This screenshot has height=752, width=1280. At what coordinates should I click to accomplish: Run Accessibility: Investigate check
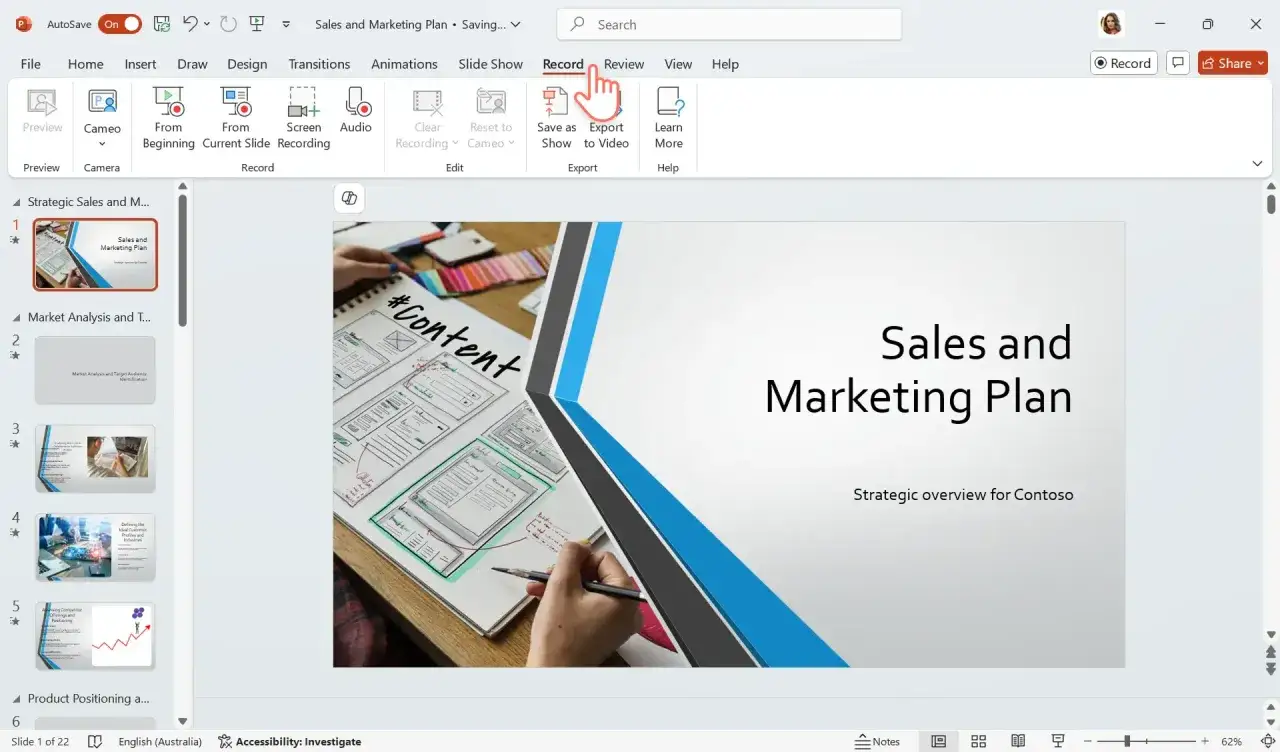pyautogui.click(x=290, y=741)
